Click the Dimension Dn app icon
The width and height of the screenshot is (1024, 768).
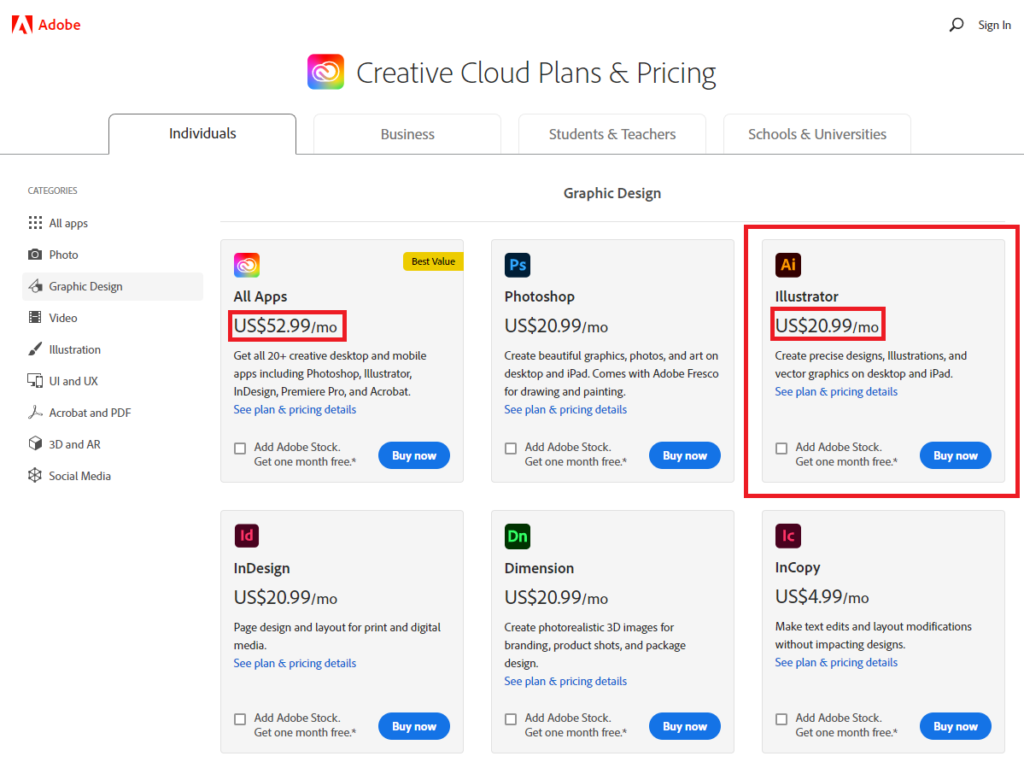coord(517,536)
